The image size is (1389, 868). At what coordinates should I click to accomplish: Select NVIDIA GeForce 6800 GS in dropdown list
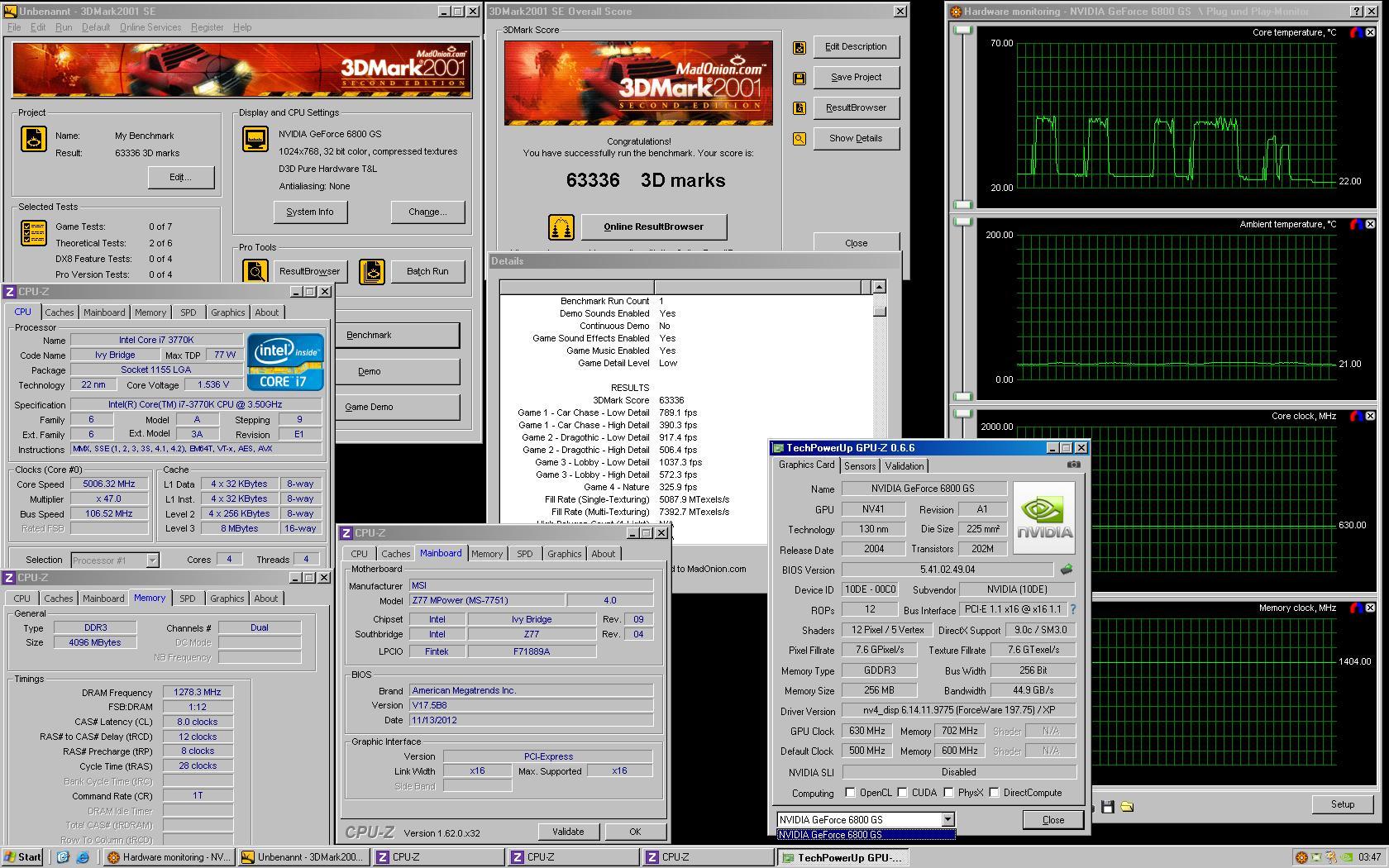pos(866,835)
